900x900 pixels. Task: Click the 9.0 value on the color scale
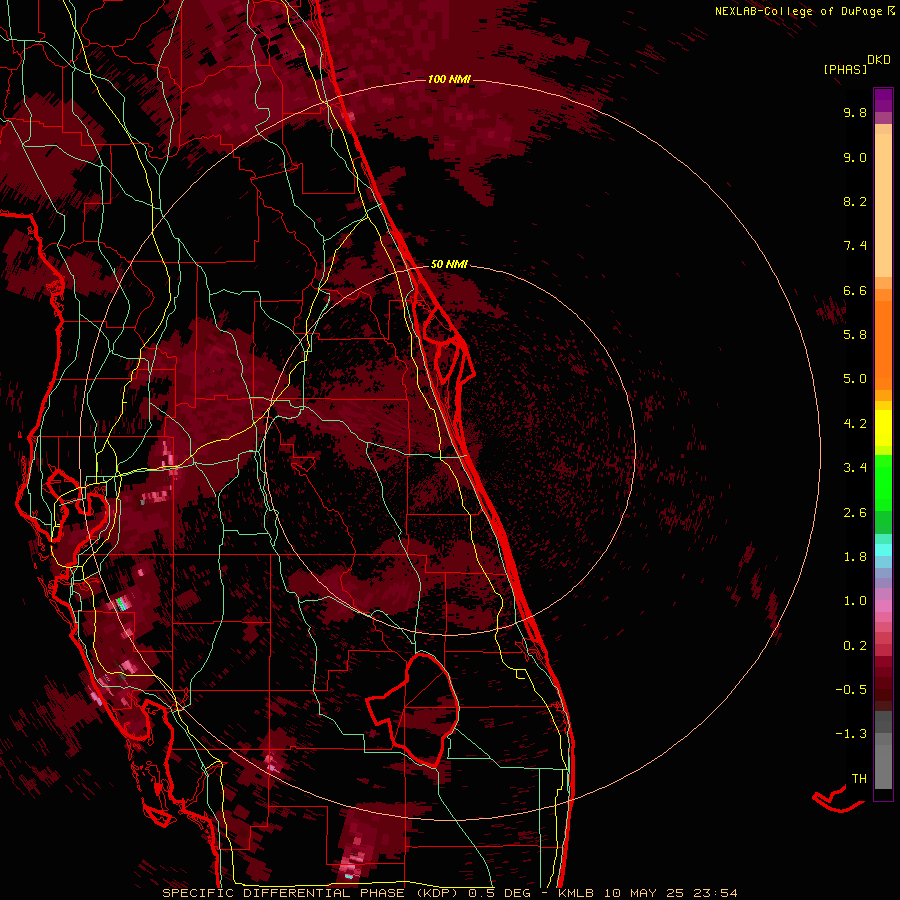855,157
